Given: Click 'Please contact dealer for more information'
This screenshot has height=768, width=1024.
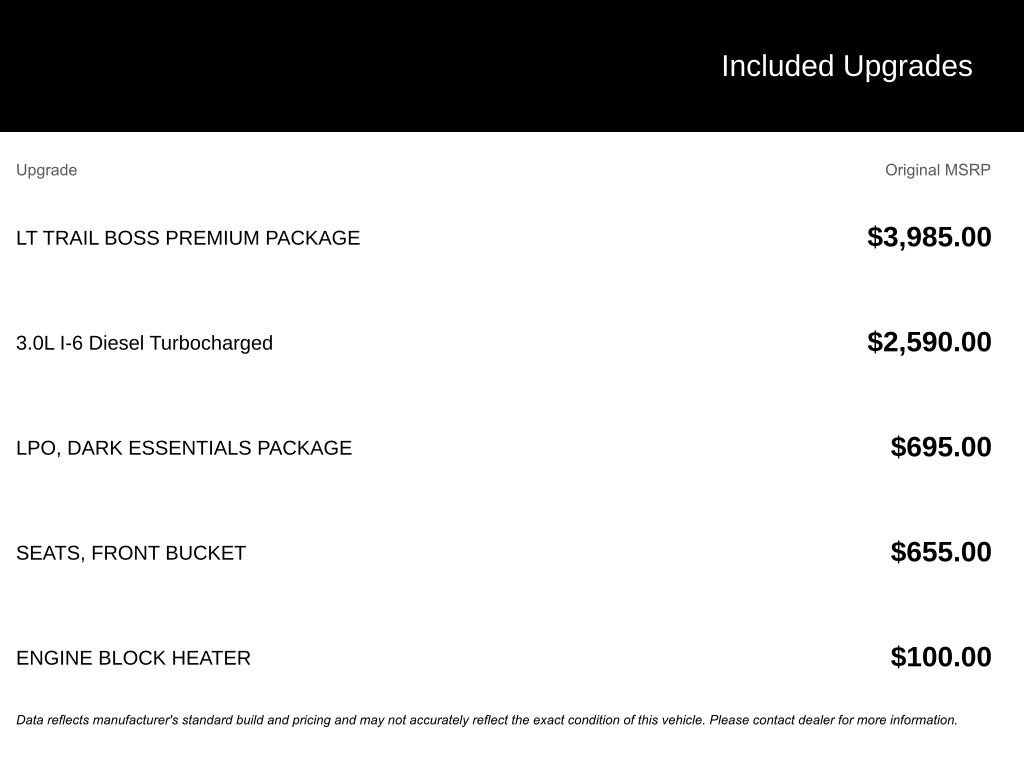Looking at the screenshot, I should (x=833, y=720).
